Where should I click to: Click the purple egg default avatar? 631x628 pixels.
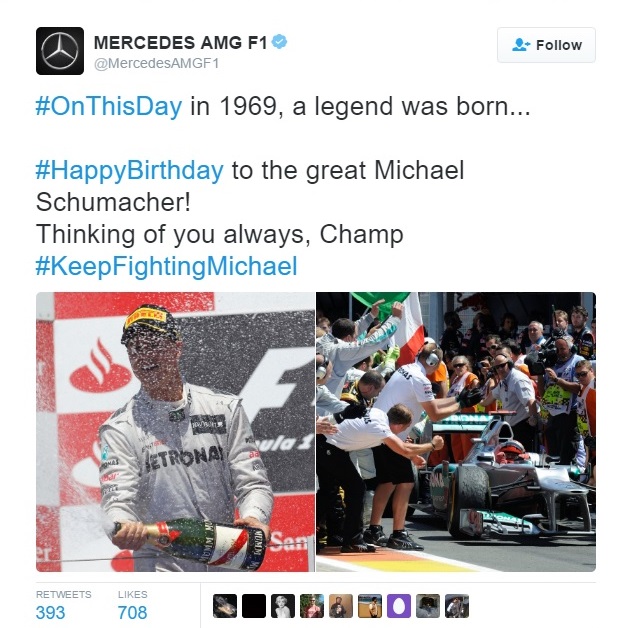(x=399, y=606)
